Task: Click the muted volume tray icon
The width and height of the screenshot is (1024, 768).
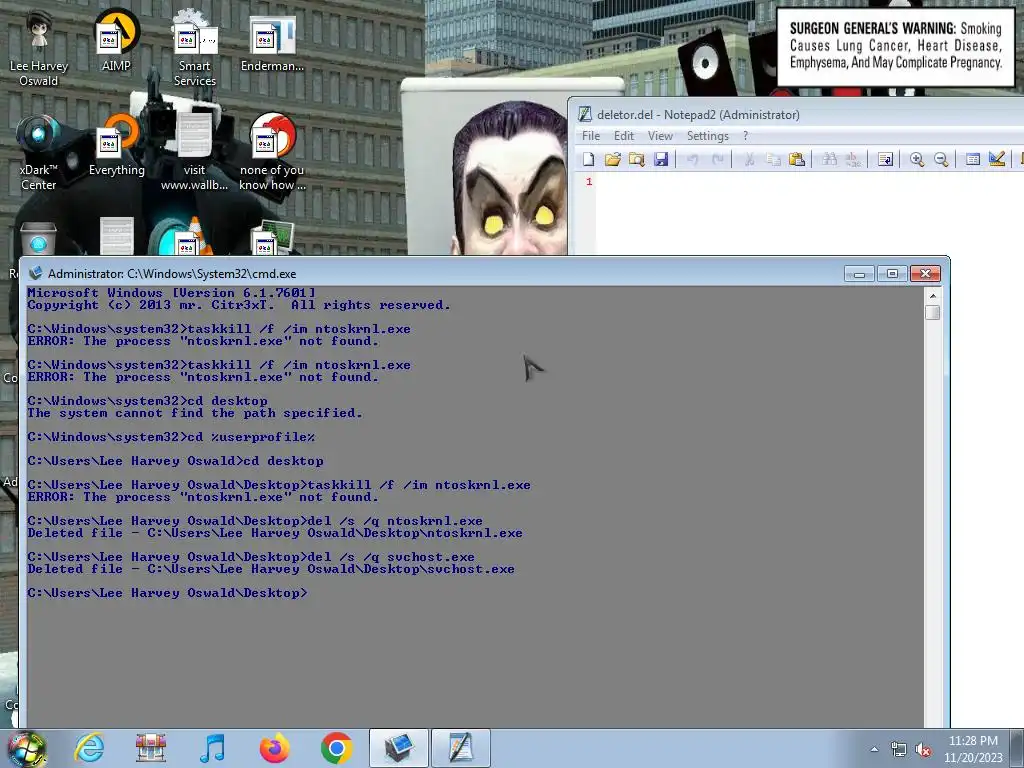Action: pos(923,750)
